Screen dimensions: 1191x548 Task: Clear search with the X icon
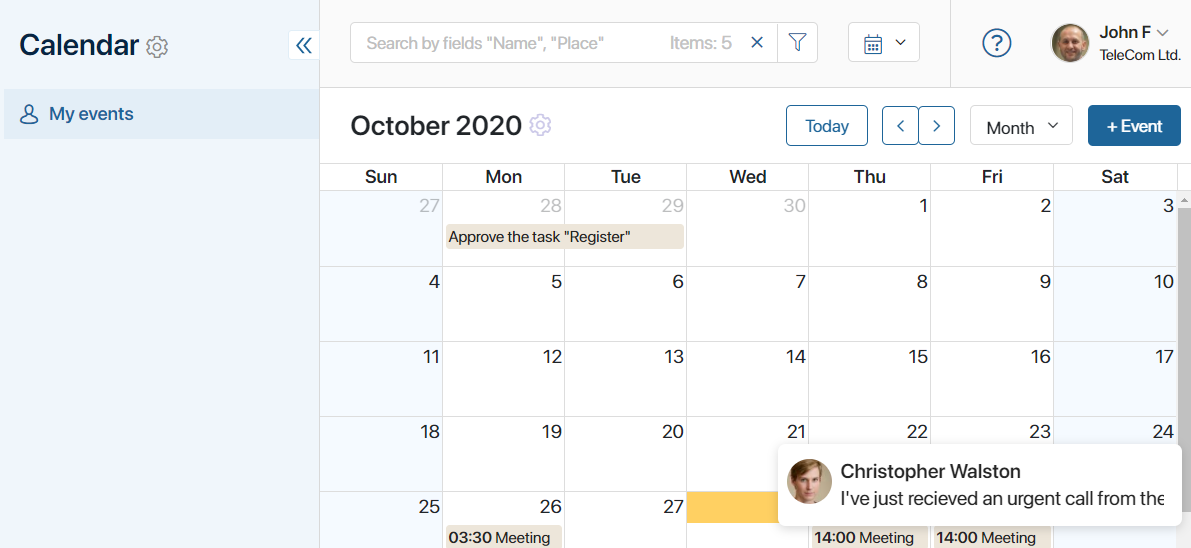(x=757, y=43)
